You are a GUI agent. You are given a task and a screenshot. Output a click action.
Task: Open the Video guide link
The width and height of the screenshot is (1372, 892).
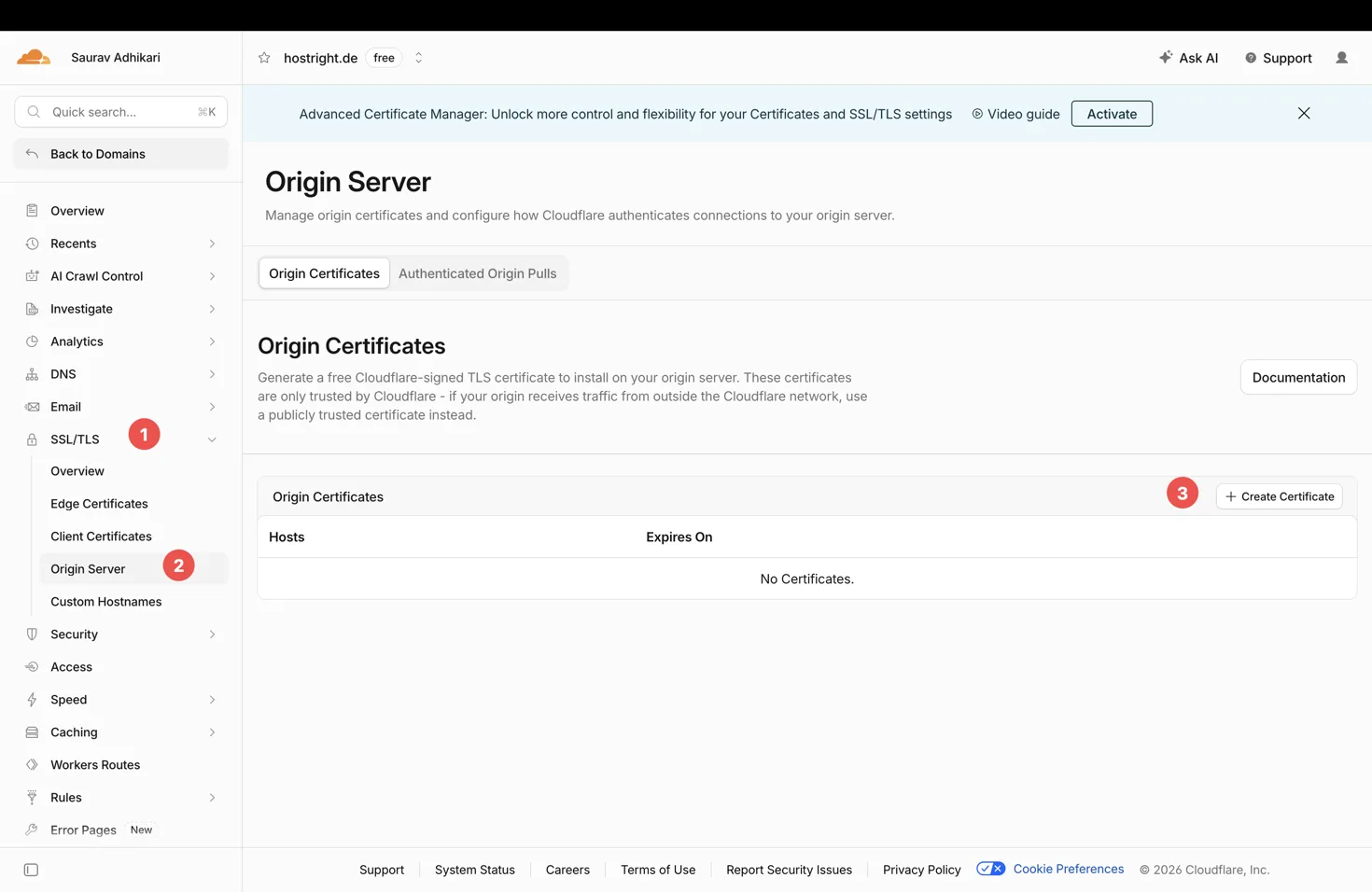tap(1015, 114)
